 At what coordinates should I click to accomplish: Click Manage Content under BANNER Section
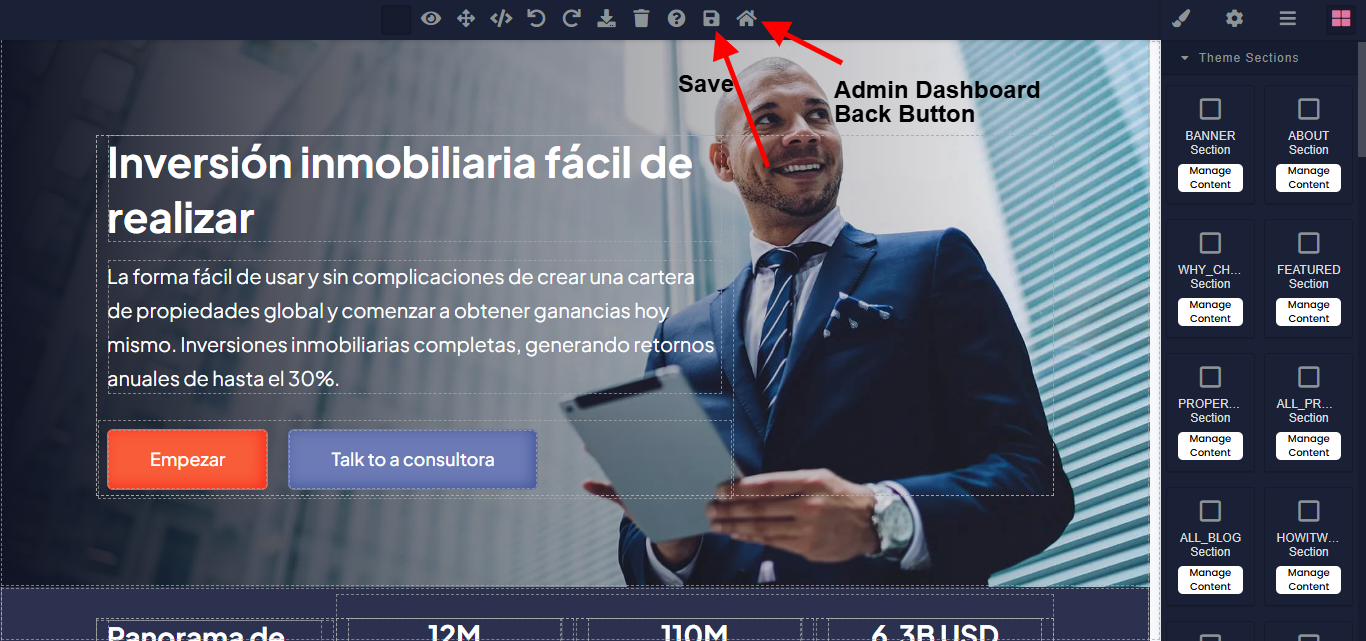click(1210, 178)
